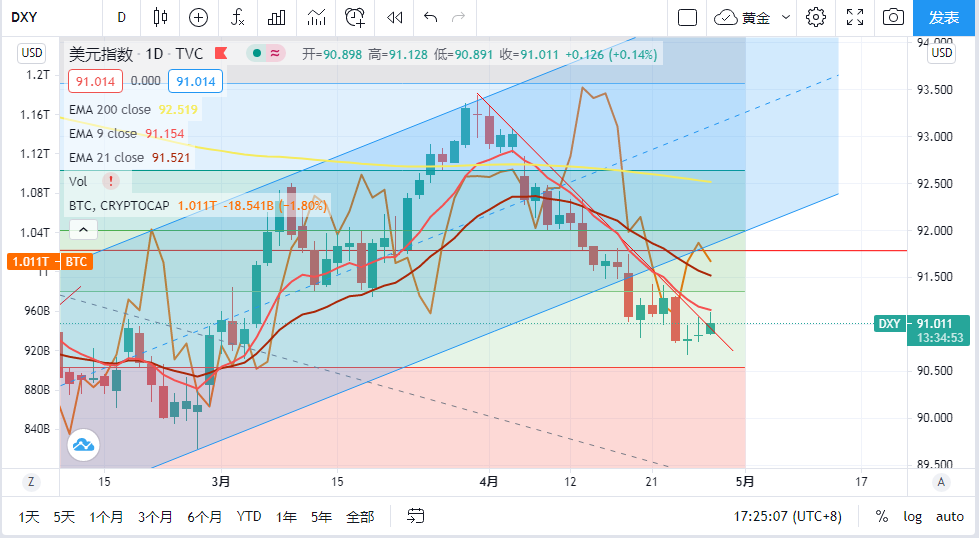979x538 pixels.
Task: Toggle the auto scale
Action: click(949, 517)
